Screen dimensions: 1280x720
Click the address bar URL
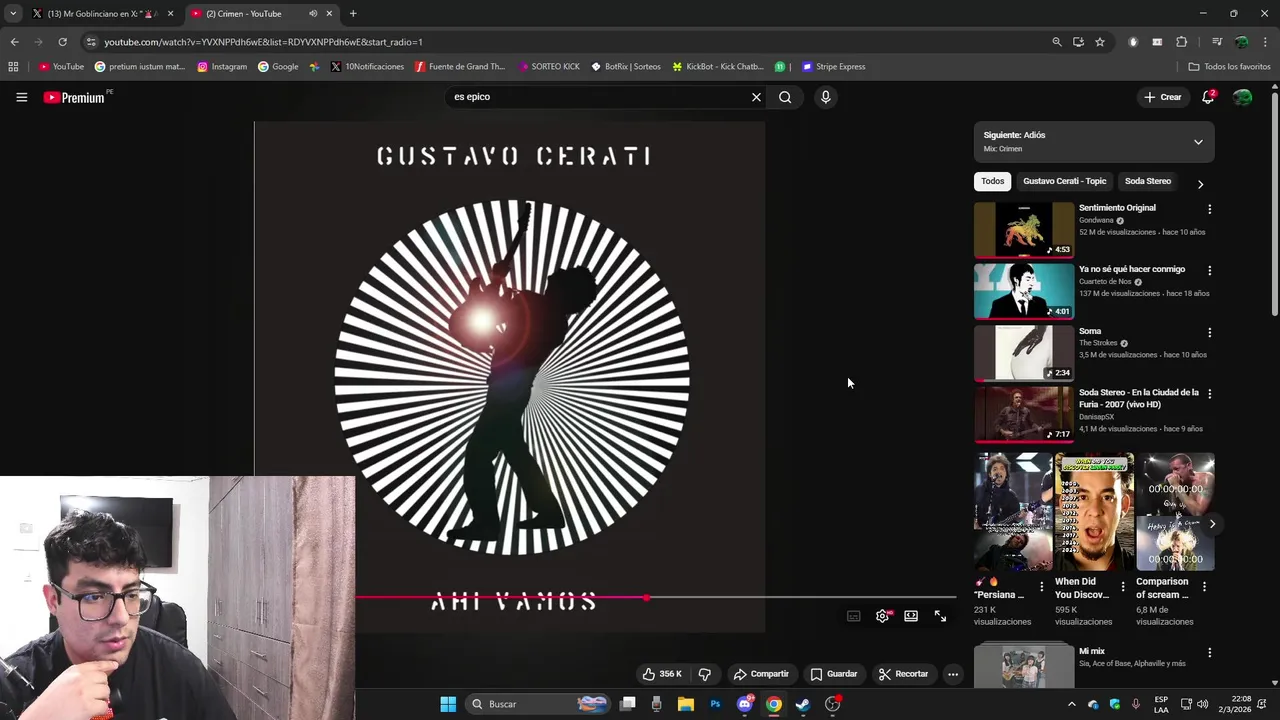coord(263,42)
